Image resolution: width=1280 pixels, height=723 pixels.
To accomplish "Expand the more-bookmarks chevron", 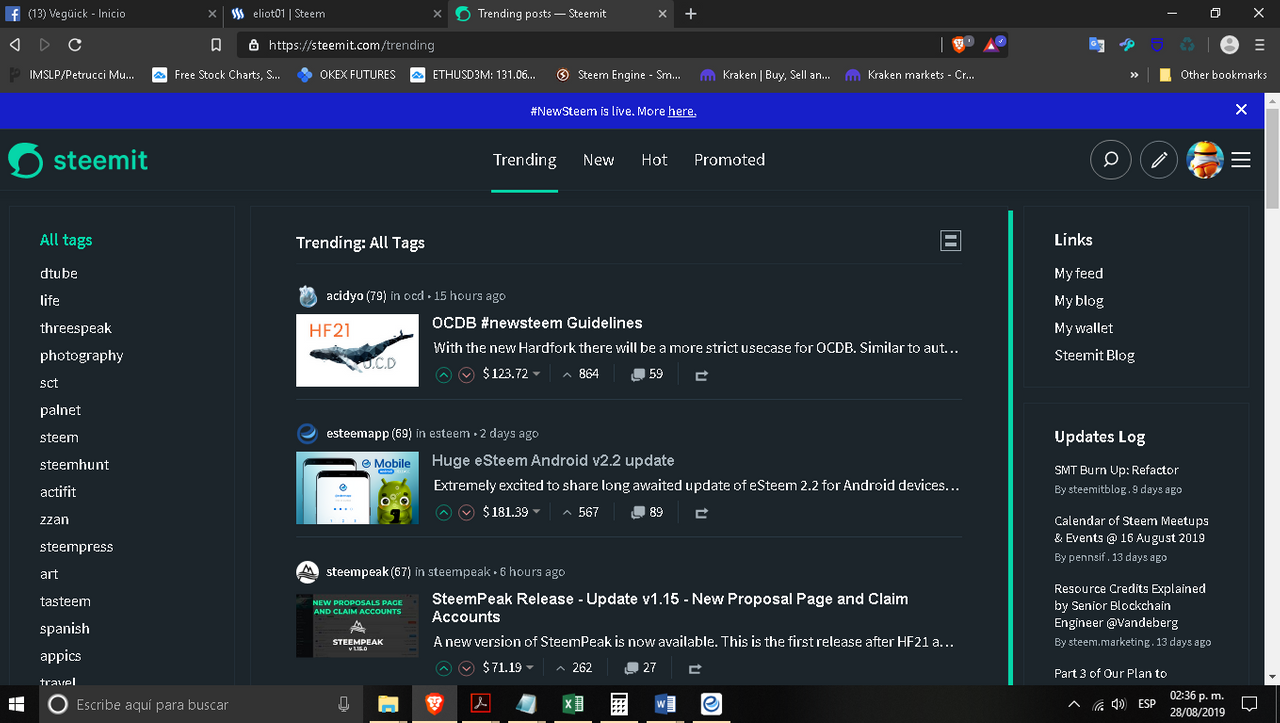I will point(1134,75).
